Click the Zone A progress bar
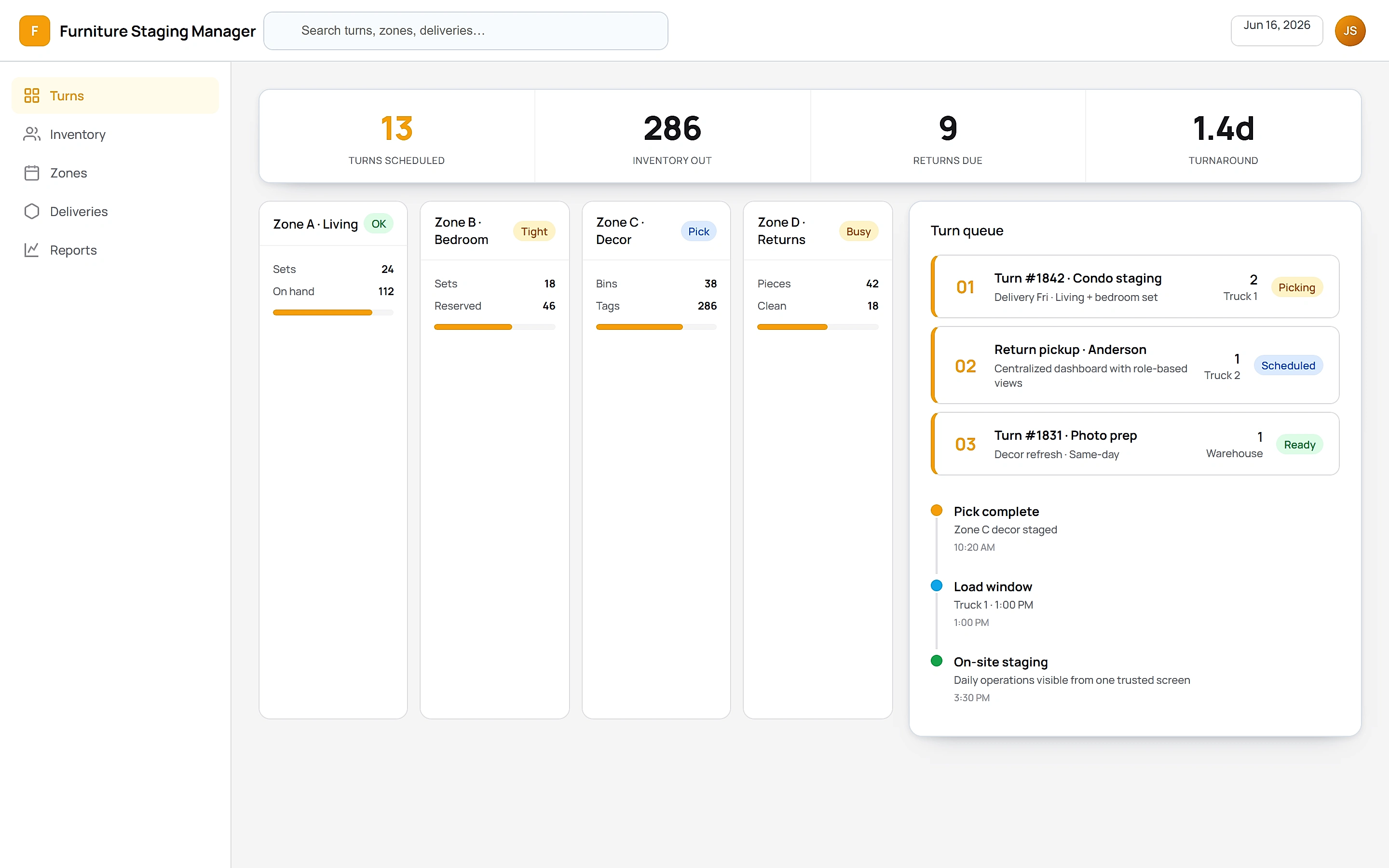This screenshot has width=1389, height=868. [333, 312]
